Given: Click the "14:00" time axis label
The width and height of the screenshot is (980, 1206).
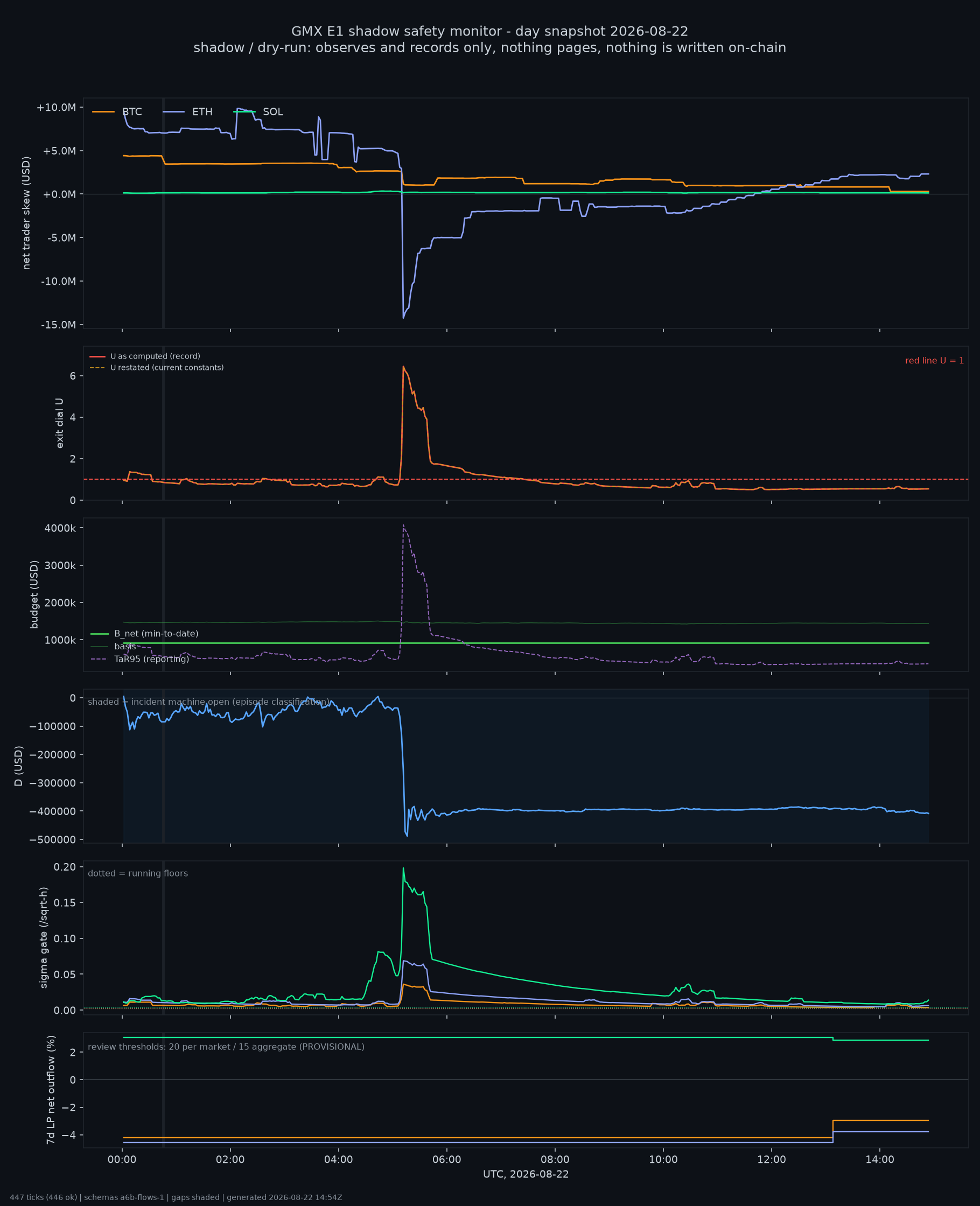Looking at the screenshot, I should (879, 1160).
